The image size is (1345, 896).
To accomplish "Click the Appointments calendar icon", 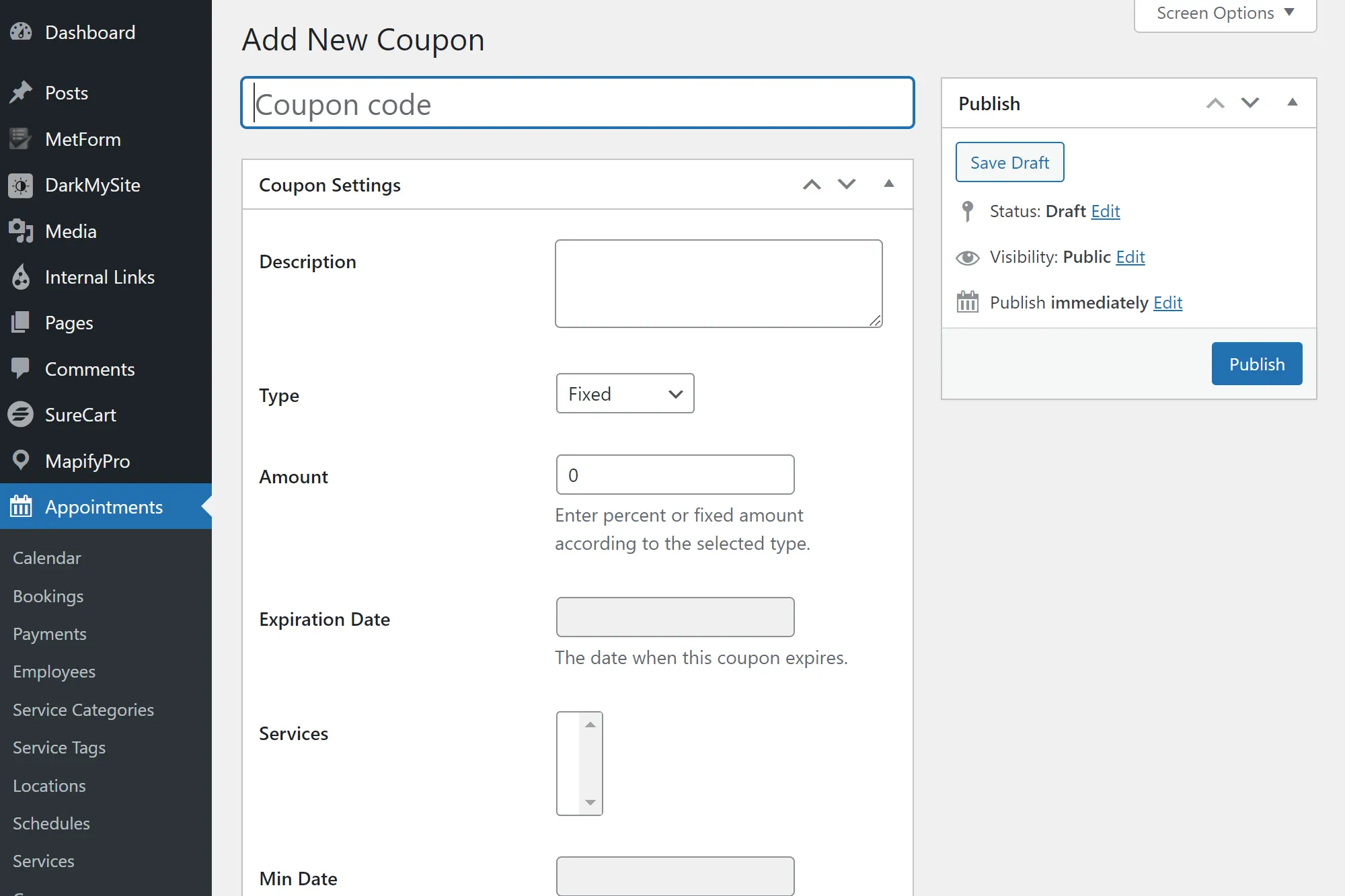I will 21,506.
